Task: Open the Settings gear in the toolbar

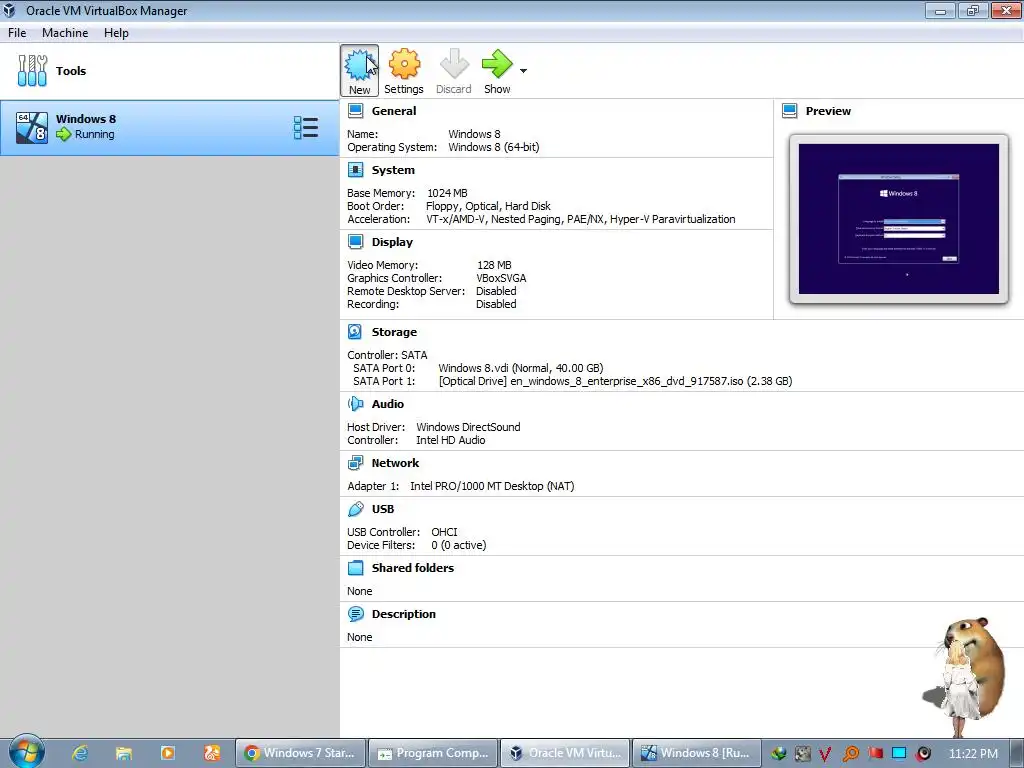Action: 404,70
